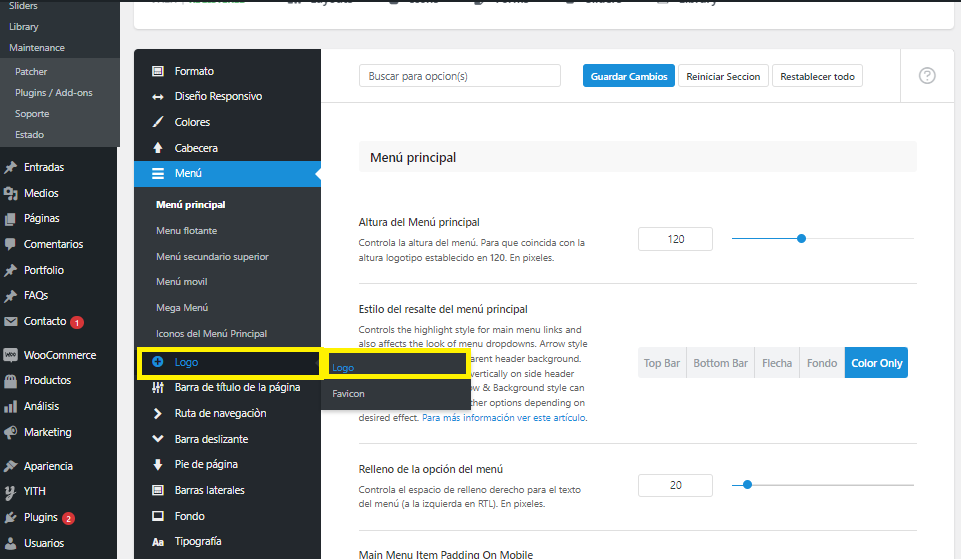961x559 pixels.
Task: Click the WooCommerce icon in sidebar
Action: point(10,355)
